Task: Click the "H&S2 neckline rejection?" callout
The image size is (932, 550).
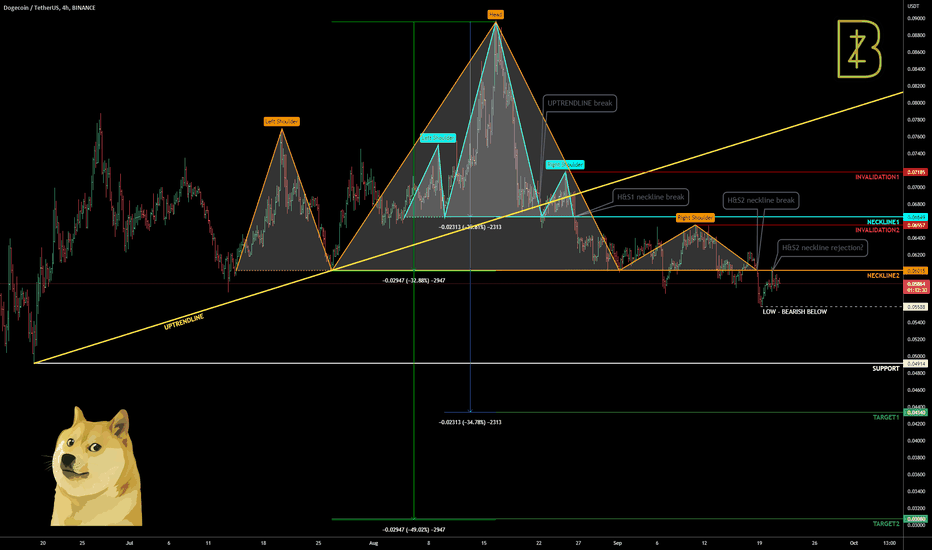Action: (x=823, y=248)
